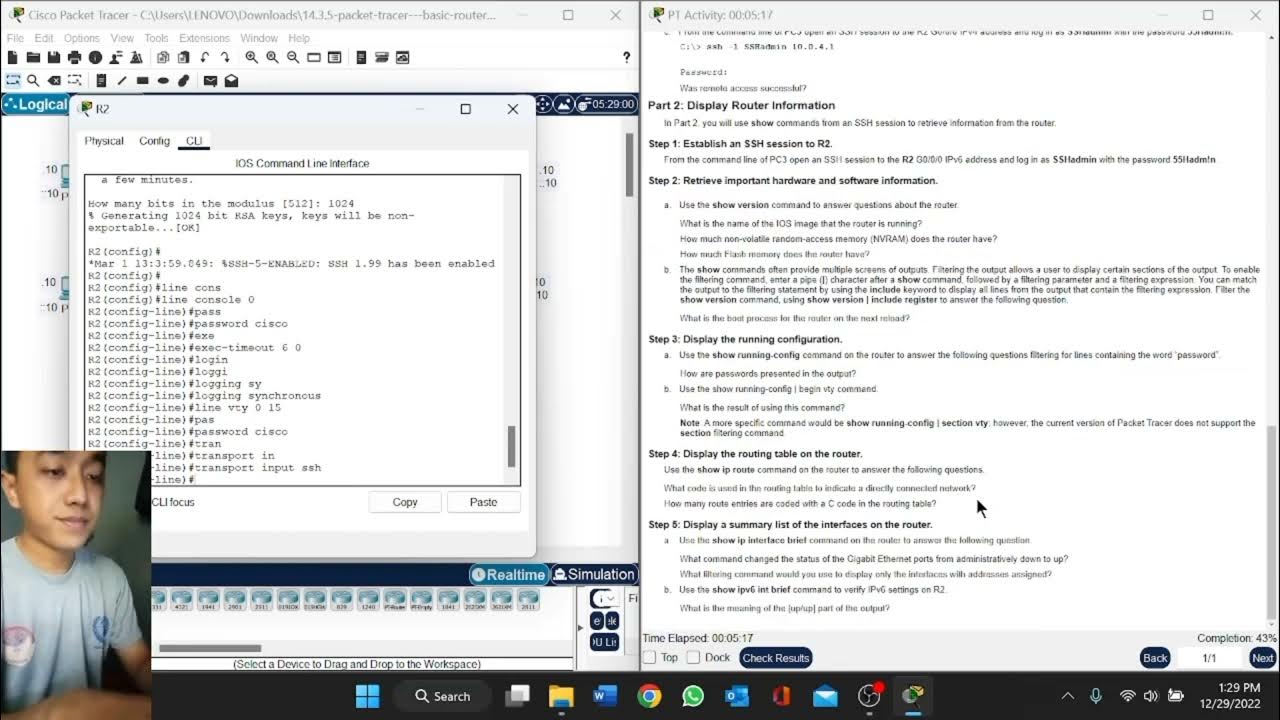The image size is (1280, 720).
Task: Click the Copy button in R2 CLI
Action: click(x=405, y=502)
